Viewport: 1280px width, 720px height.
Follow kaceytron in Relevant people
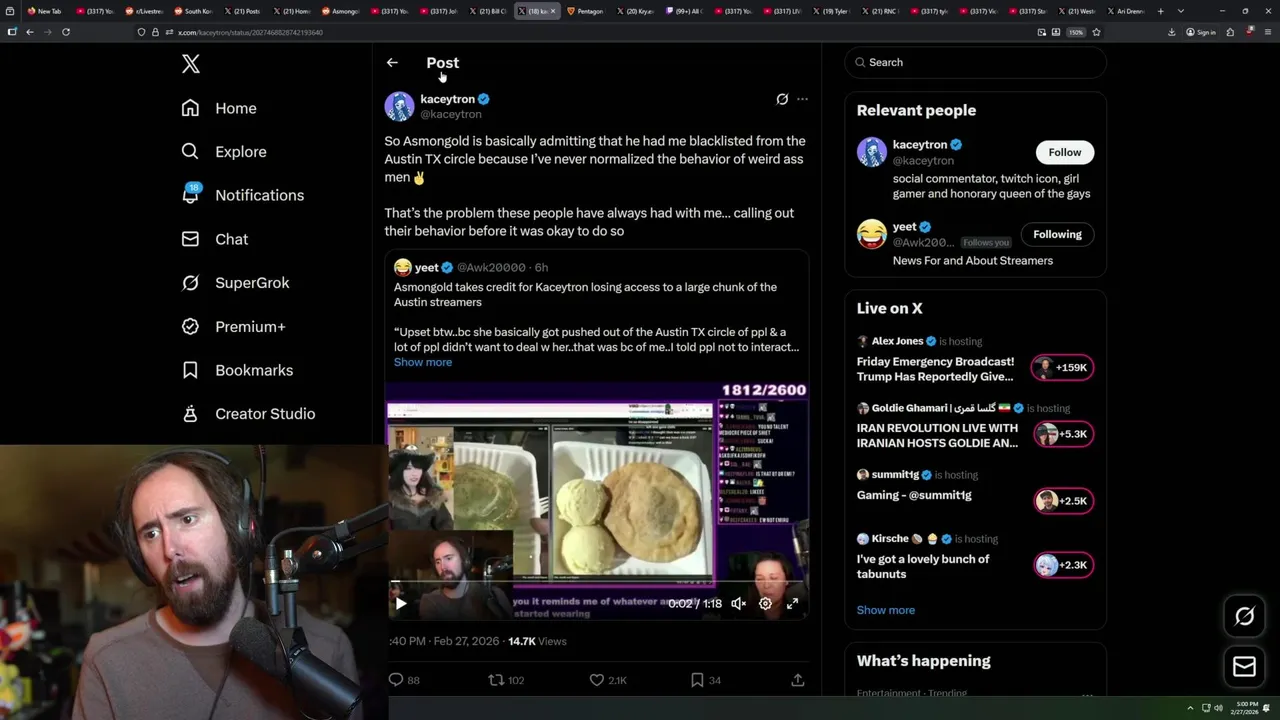click(x=1065, y=152)
